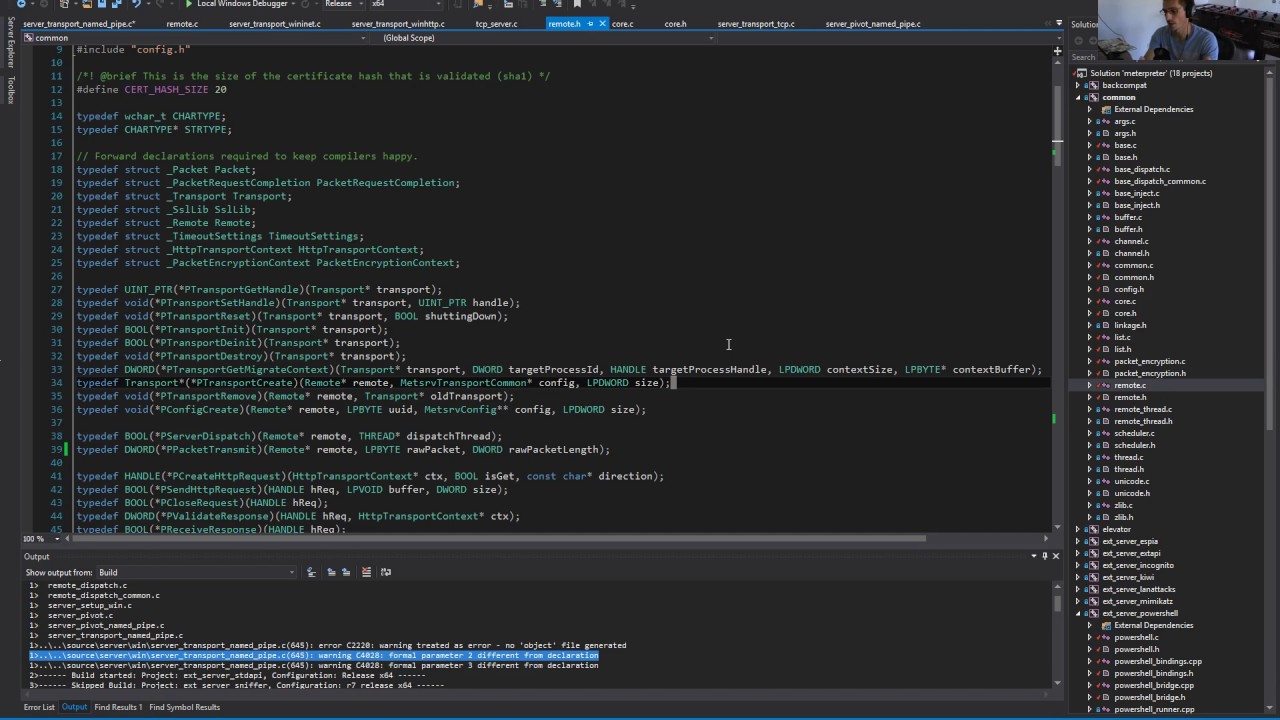This screenshot has width=1280, height=720.
Task: Switch to server_transport_winhttp.c tab
Action: [398, 23]
